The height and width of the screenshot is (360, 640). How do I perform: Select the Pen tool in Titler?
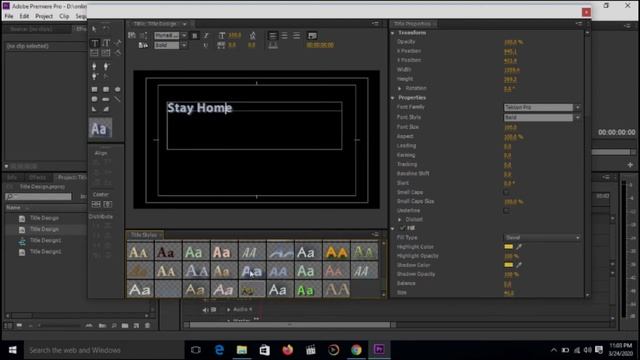click(94, 66)
